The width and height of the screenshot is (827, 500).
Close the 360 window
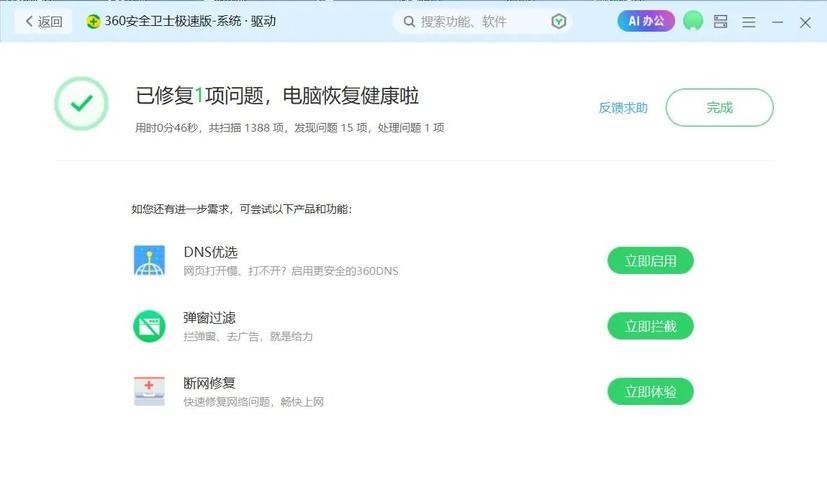click(805, 22)
